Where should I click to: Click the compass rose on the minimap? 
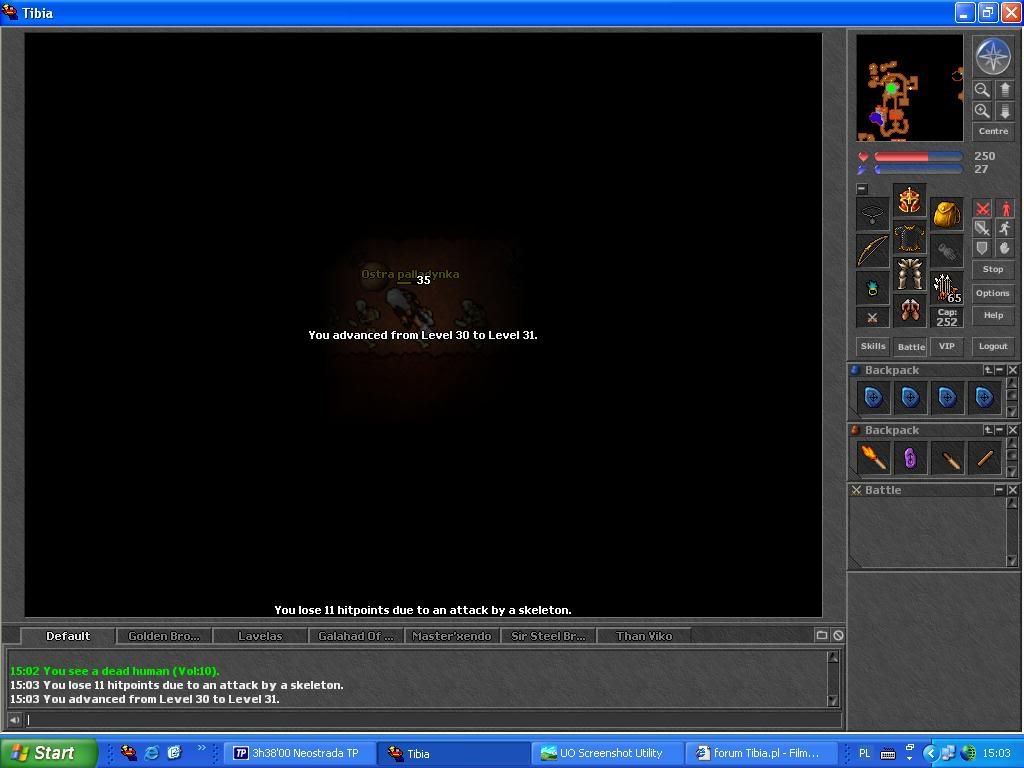[993, 56]
